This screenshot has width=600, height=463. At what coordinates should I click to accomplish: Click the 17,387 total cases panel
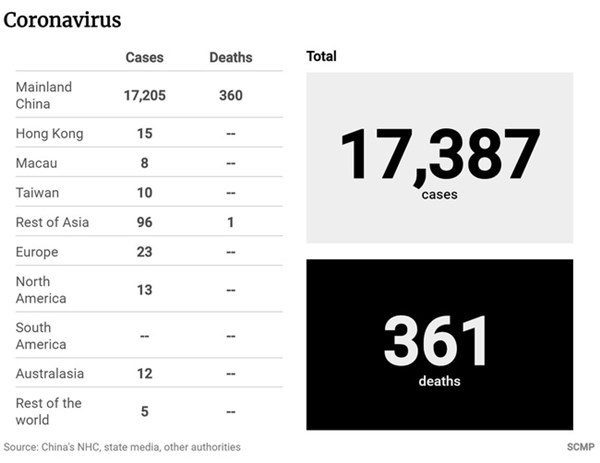[x=439, y=157]
